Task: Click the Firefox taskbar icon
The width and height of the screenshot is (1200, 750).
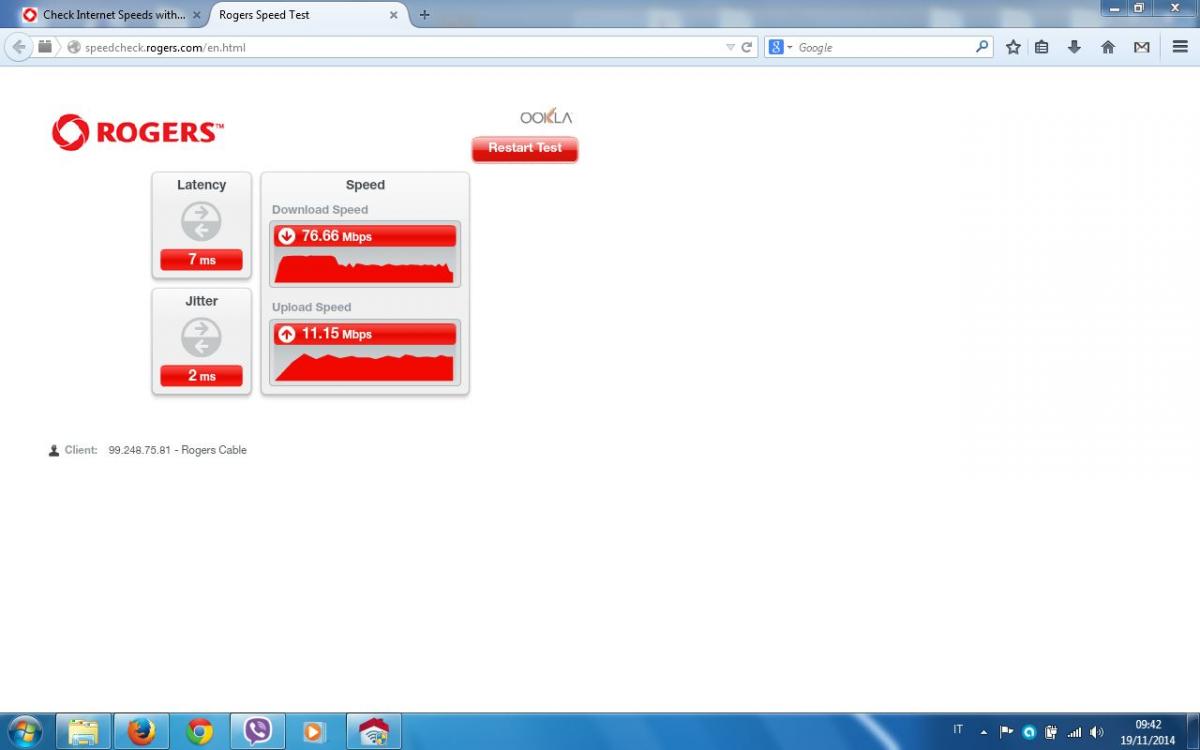Action: coord(141,732)
